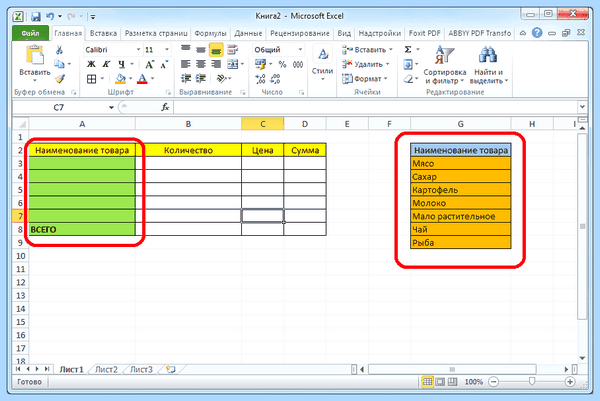The height and width of the screenshot is (401, 600).
Task: Apply the red font color
Action: click(x=142, y=79)
